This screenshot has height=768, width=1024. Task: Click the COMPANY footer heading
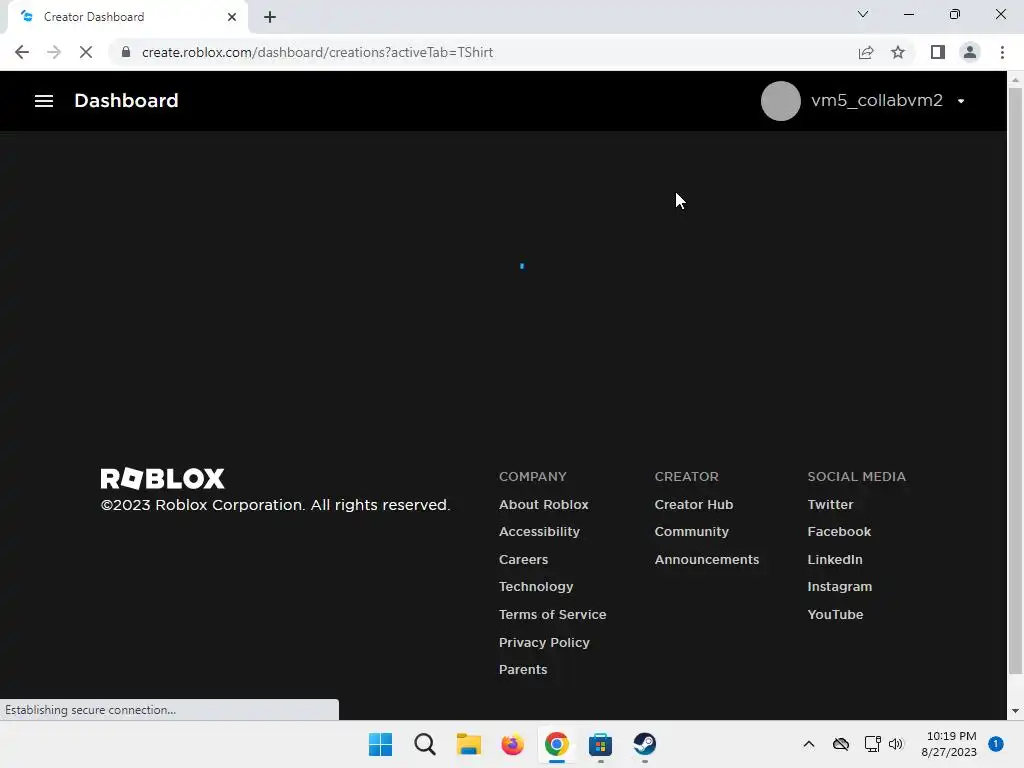[x=533, y=476]
